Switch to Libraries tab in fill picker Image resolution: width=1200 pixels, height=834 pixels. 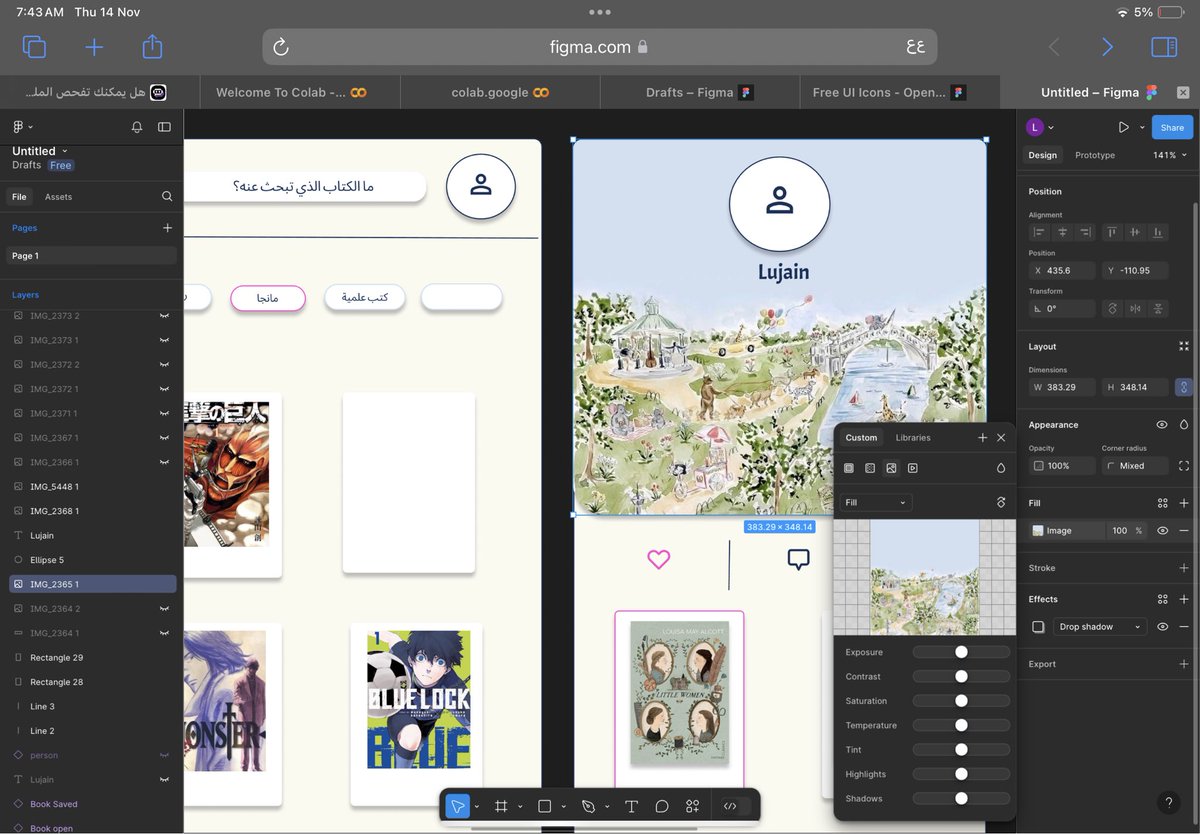(913, 438)
